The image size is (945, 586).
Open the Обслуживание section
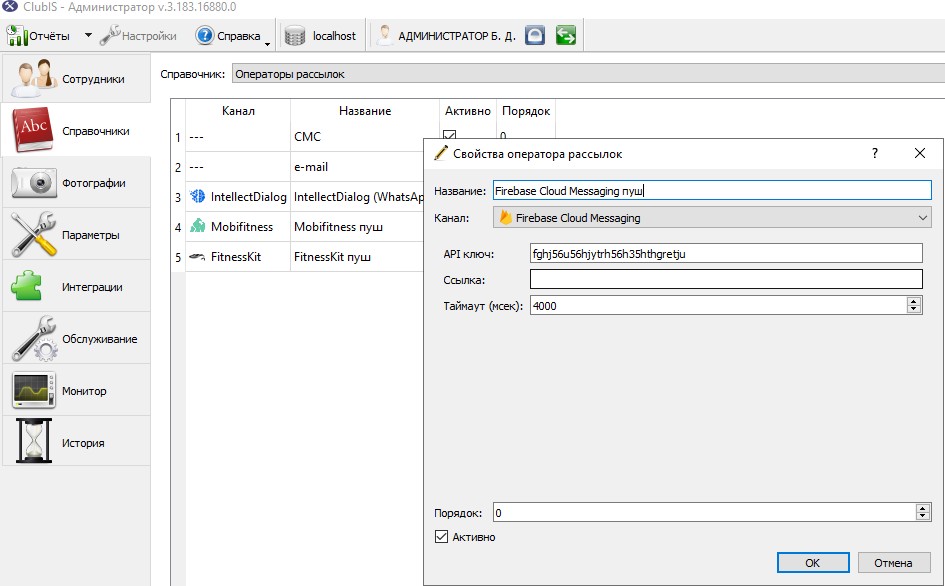click(77, 338)
